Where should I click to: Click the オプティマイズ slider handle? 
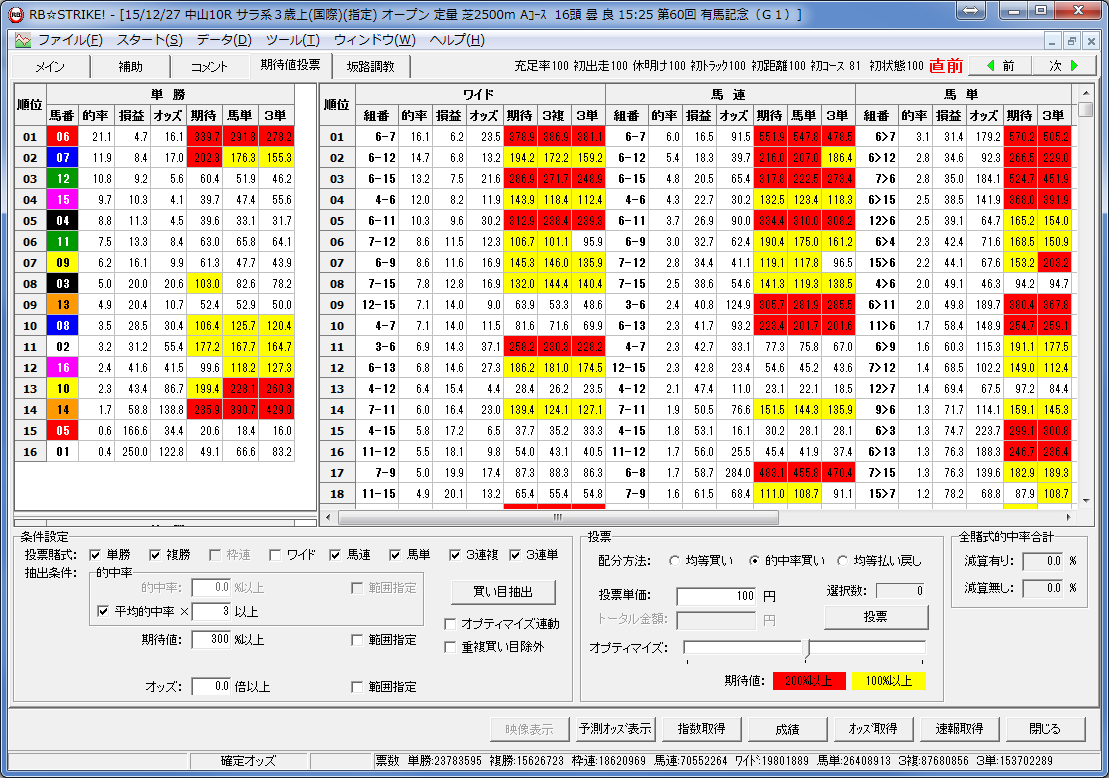point(806,647)
